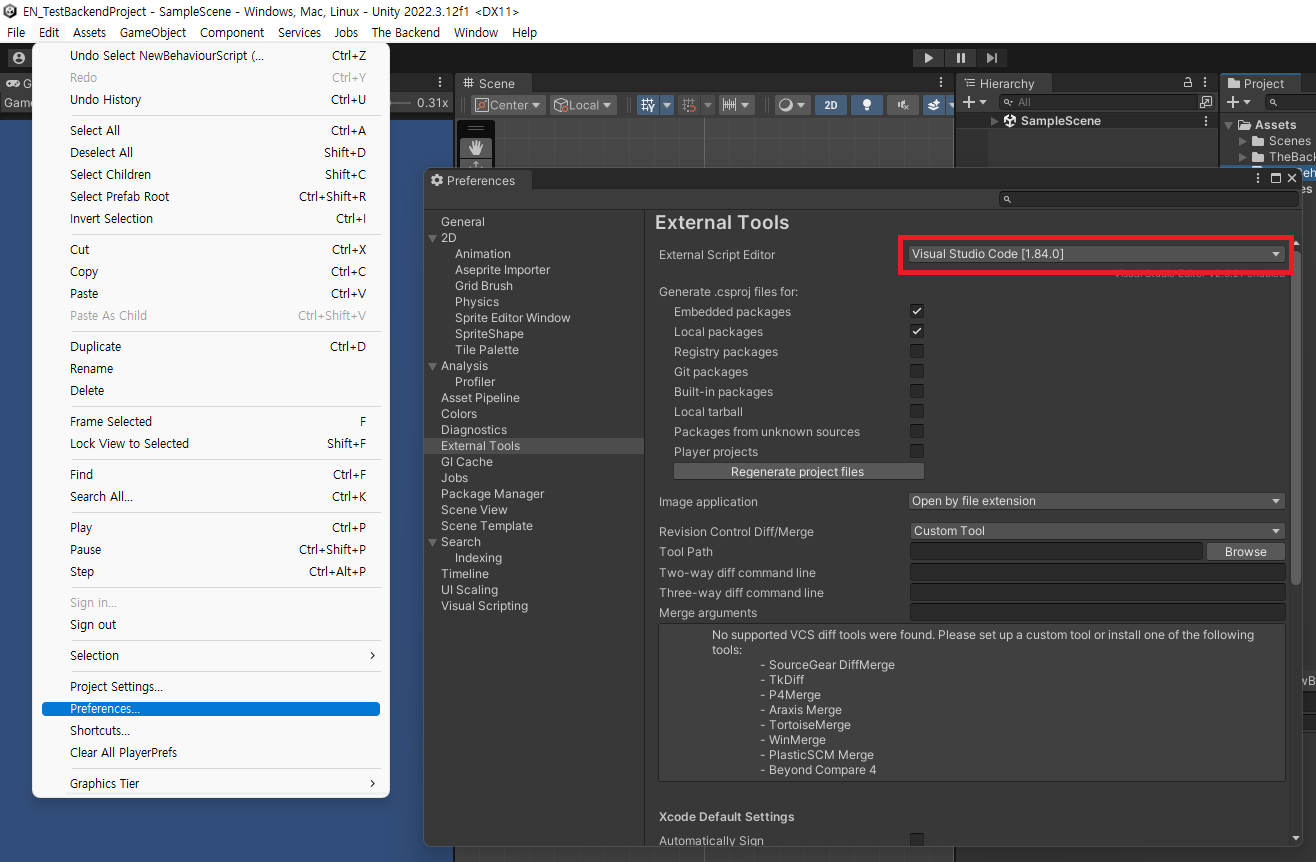Open the draw mode shading dropdown

(x=792, y=105)
